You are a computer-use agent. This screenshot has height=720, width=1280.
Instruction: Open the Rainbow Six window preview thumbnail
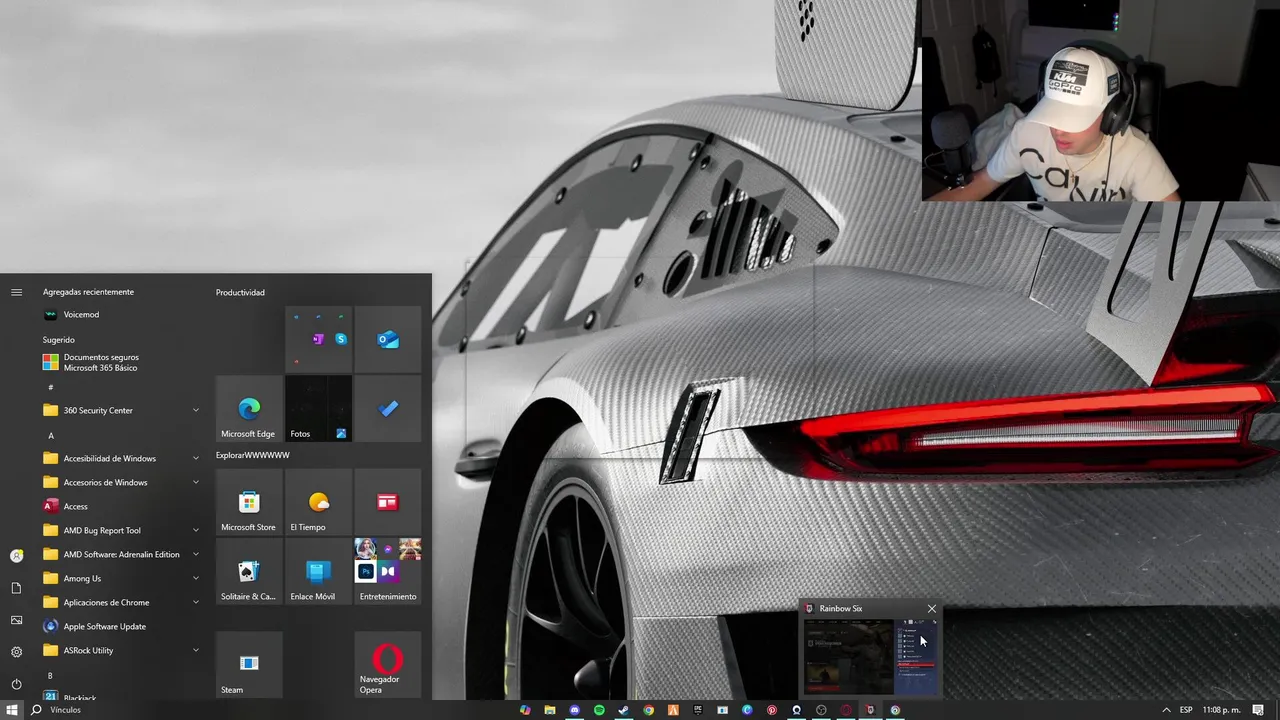point(870,656)
